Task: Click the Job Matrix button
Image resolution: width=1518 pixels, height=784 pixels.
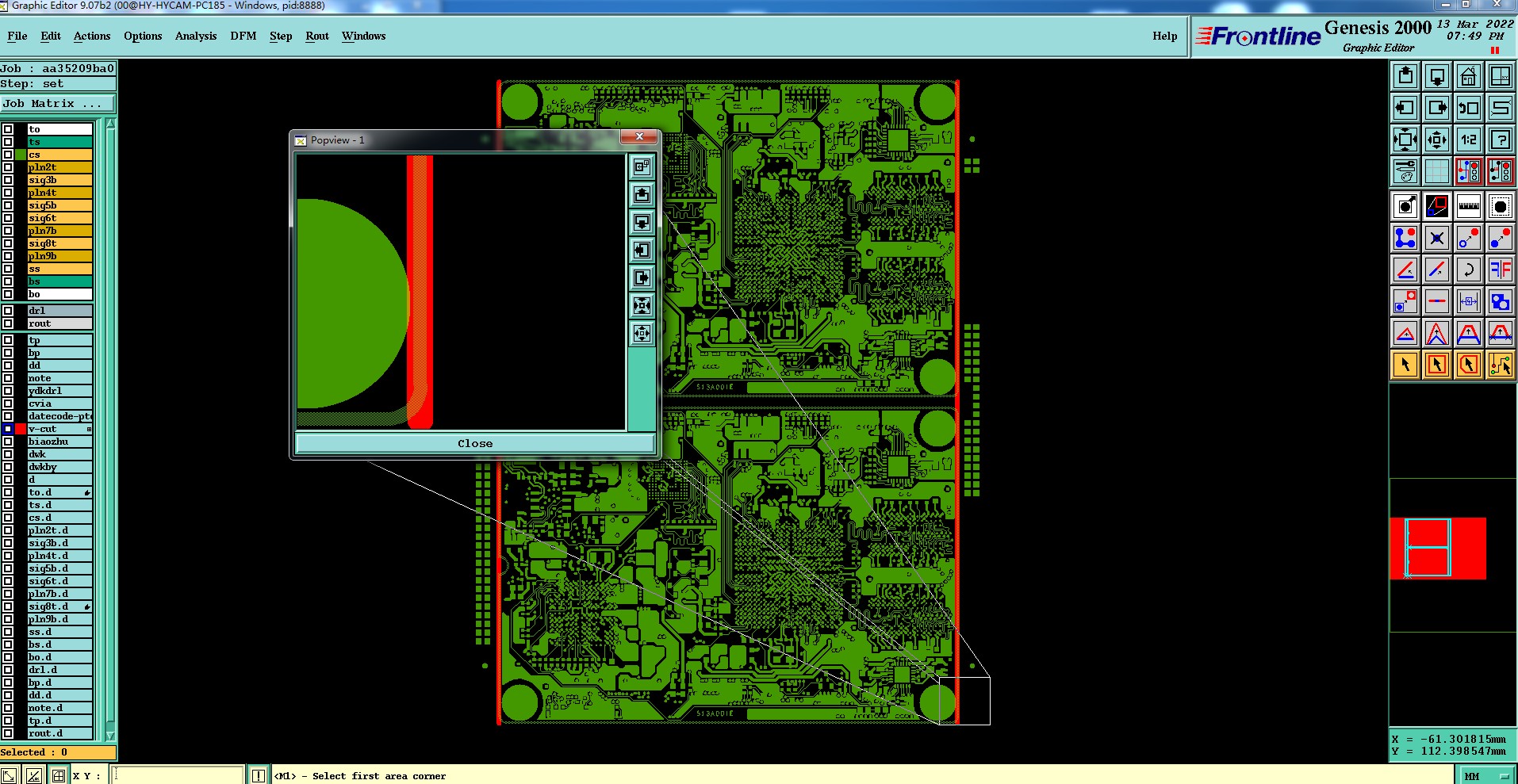Action: (x=57, y=104)
